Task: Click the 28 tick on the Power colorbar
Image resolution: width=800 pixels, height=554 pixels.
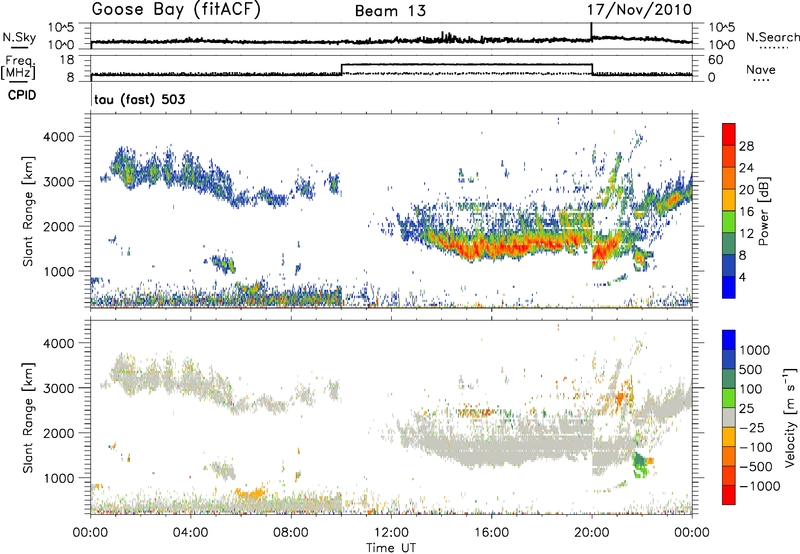Action: pos(746,146)
